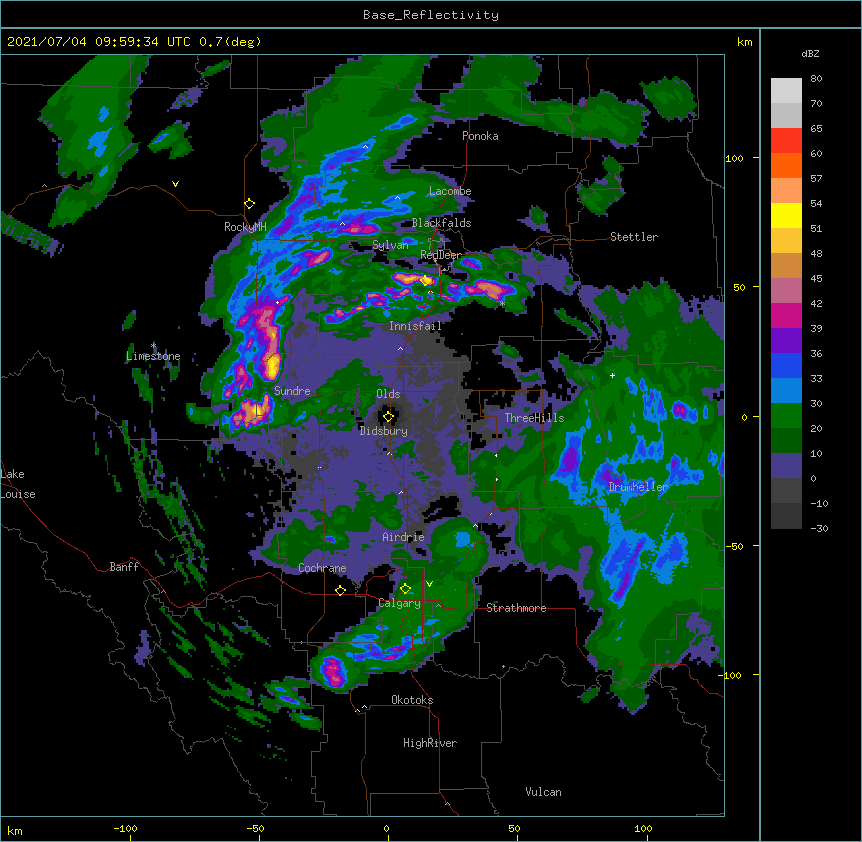The height and width of the screenshot is (842, 862).
Task: Click the RockyMH label text
Action: pyautogui.click(x=245, y=227)
